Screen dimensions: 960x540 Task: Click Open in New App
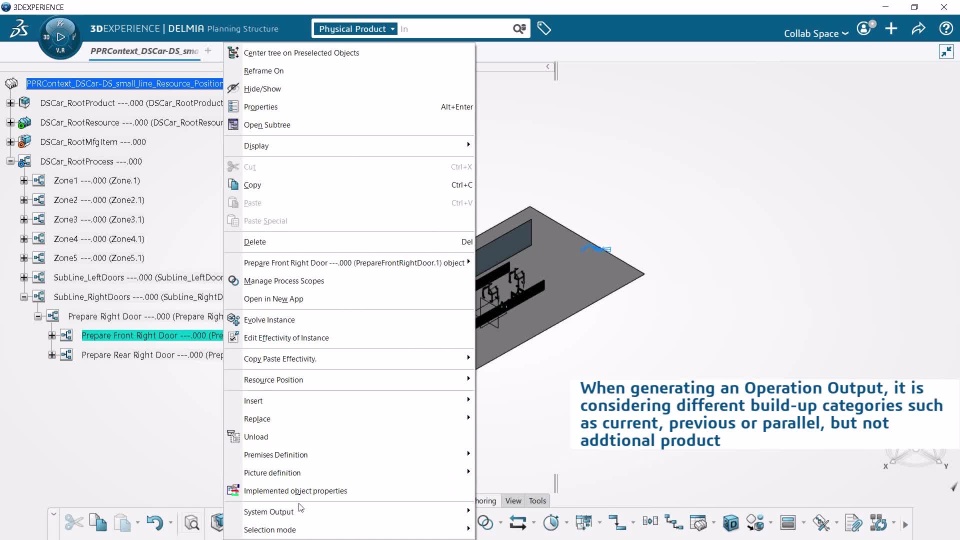349,299
